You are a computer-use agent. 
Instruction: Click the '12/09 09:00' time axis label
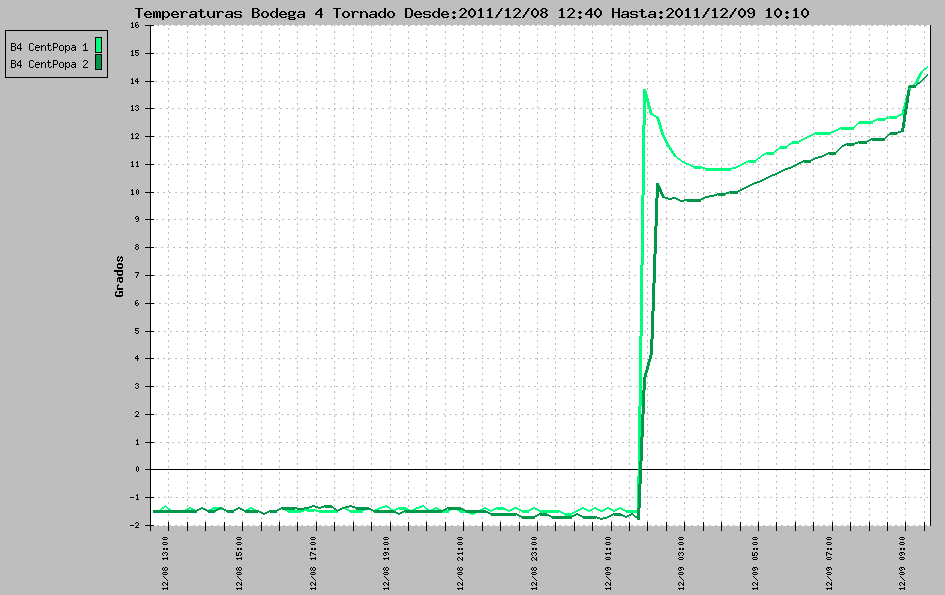click(903, 563)
